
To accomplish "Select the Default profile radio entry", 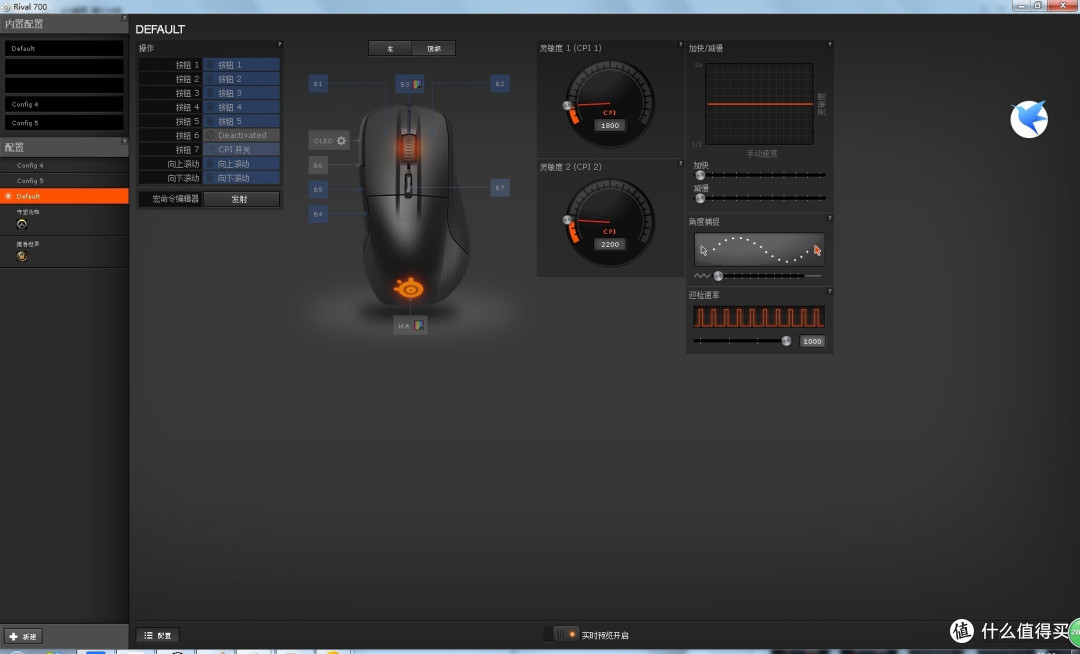I will (x=64, y=196).
